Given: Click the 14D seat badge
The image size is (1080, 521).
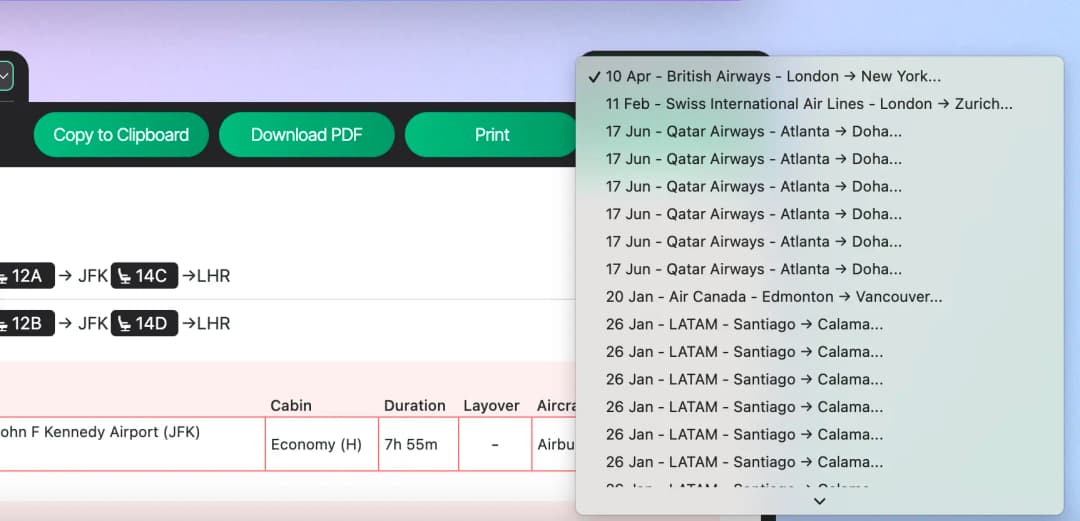Looking at the screenshot, I should [x=144, y=324].
